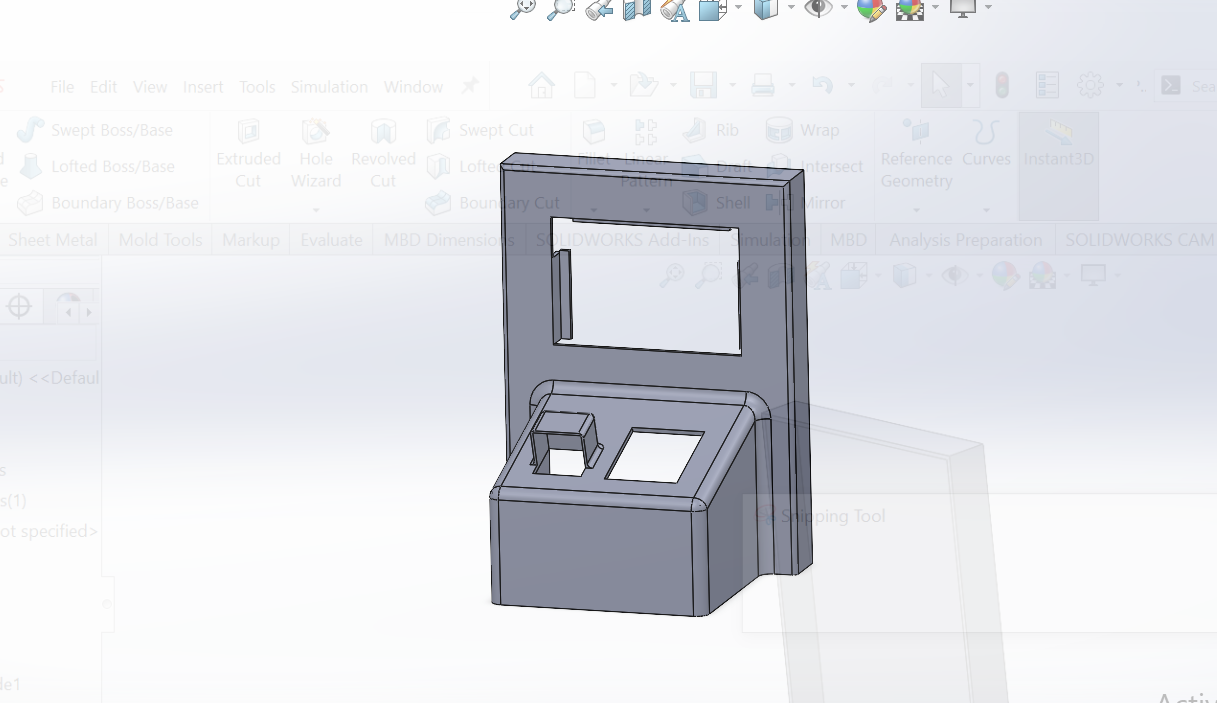Image resolution: width=1217 pixels, height=703 pixels.
Task: Click Dynamic Annotation Views icon in topmost toolbar
Action: (675, 9)
